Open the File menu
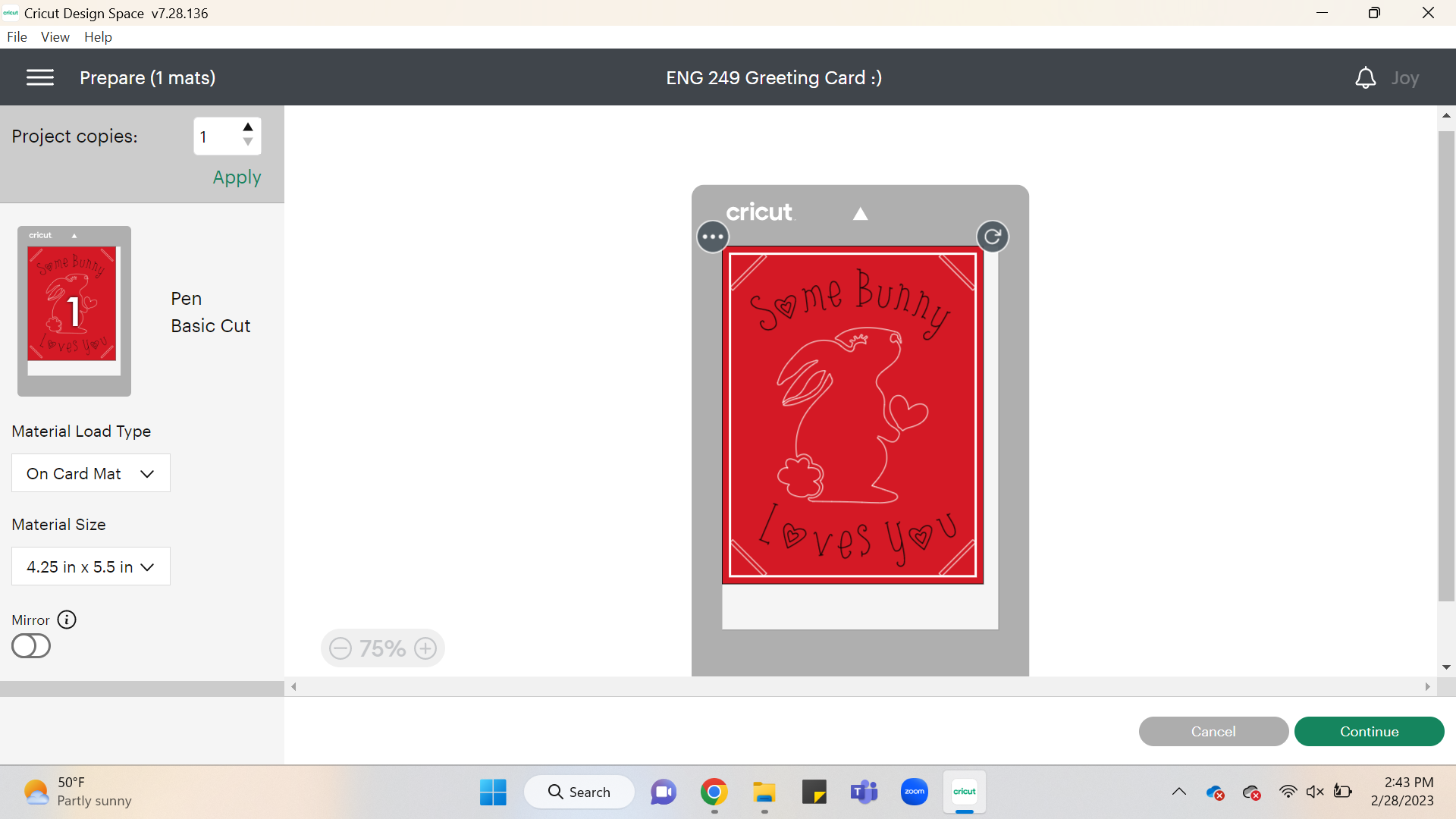Image resolution: width=1456 pixels, height=819 pixels. click(x=17, y=36)
